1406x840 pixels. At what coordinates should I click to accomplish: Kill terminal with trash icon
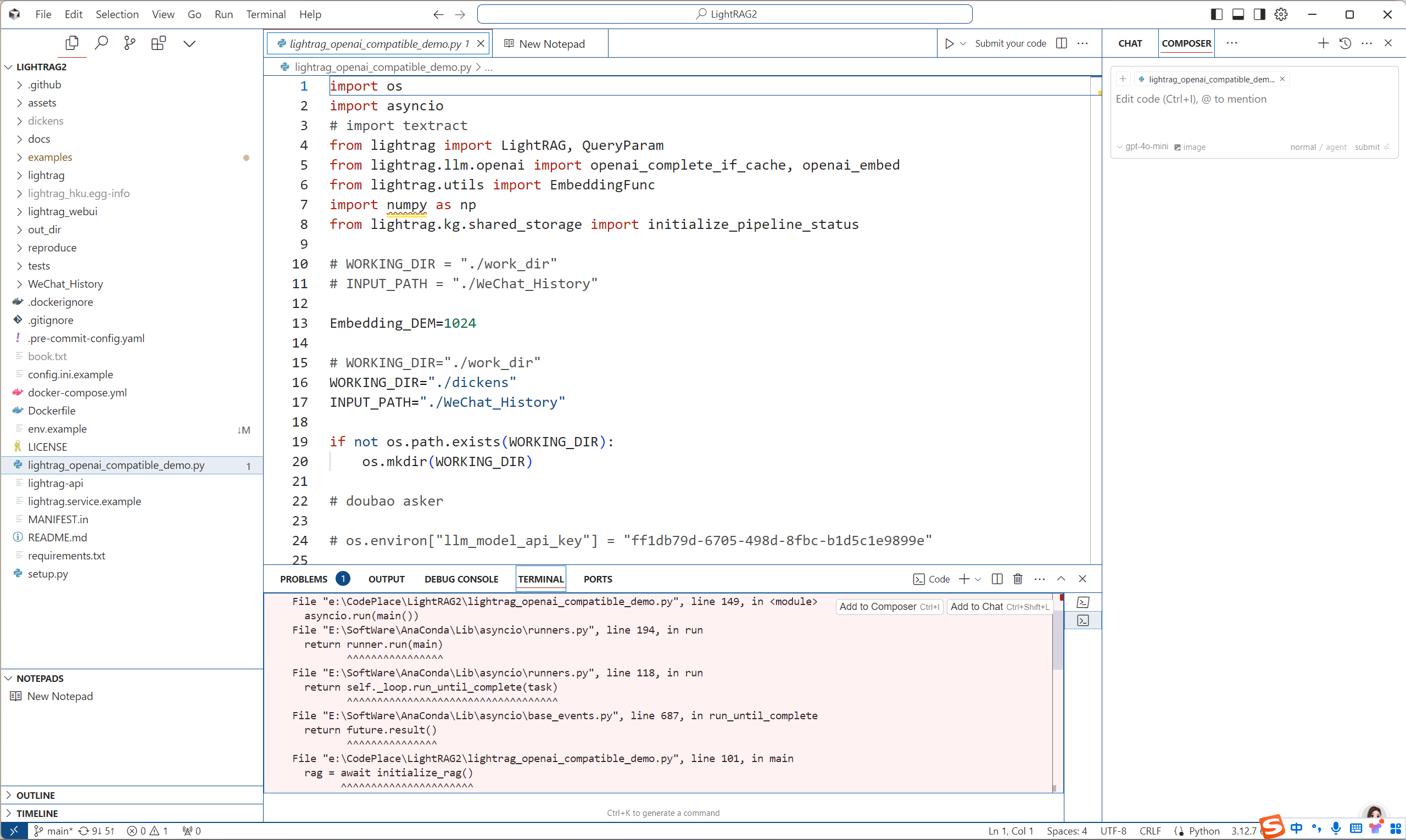click(1018, 579)
